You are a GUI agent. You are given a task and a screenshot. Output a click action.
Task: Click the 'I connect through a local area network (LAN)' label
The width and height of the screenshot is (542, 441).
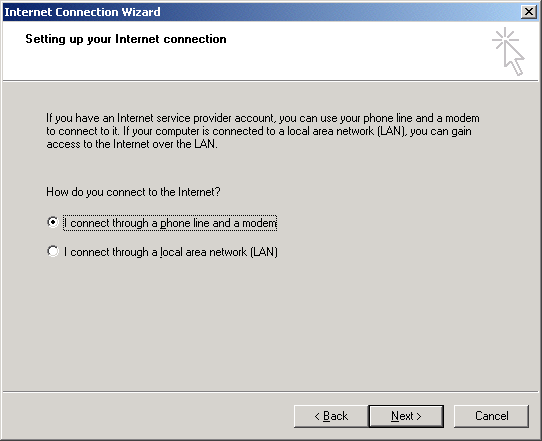[171, 252]
